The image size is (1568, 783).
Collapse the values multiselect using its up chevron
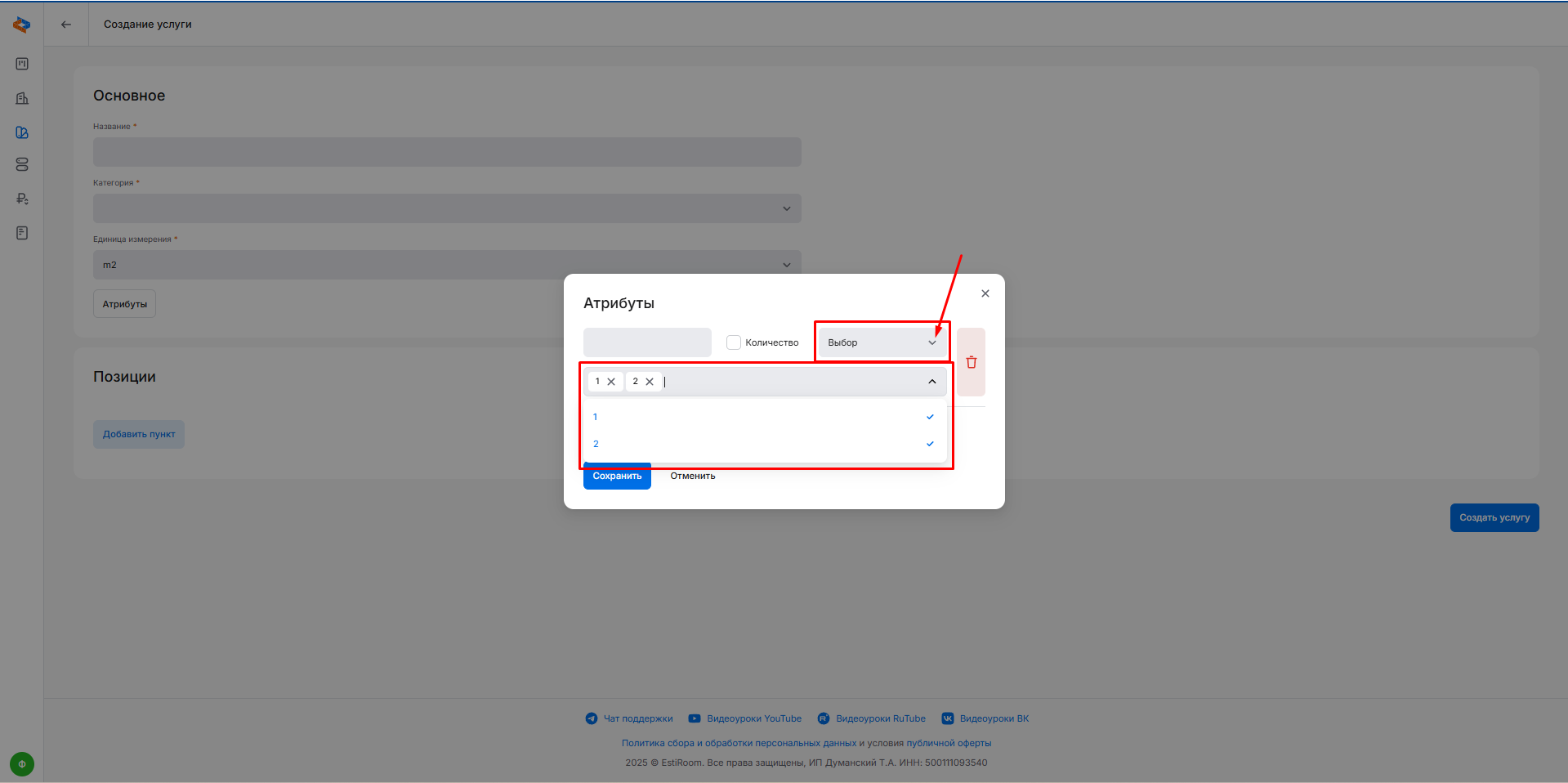[931, 382]
